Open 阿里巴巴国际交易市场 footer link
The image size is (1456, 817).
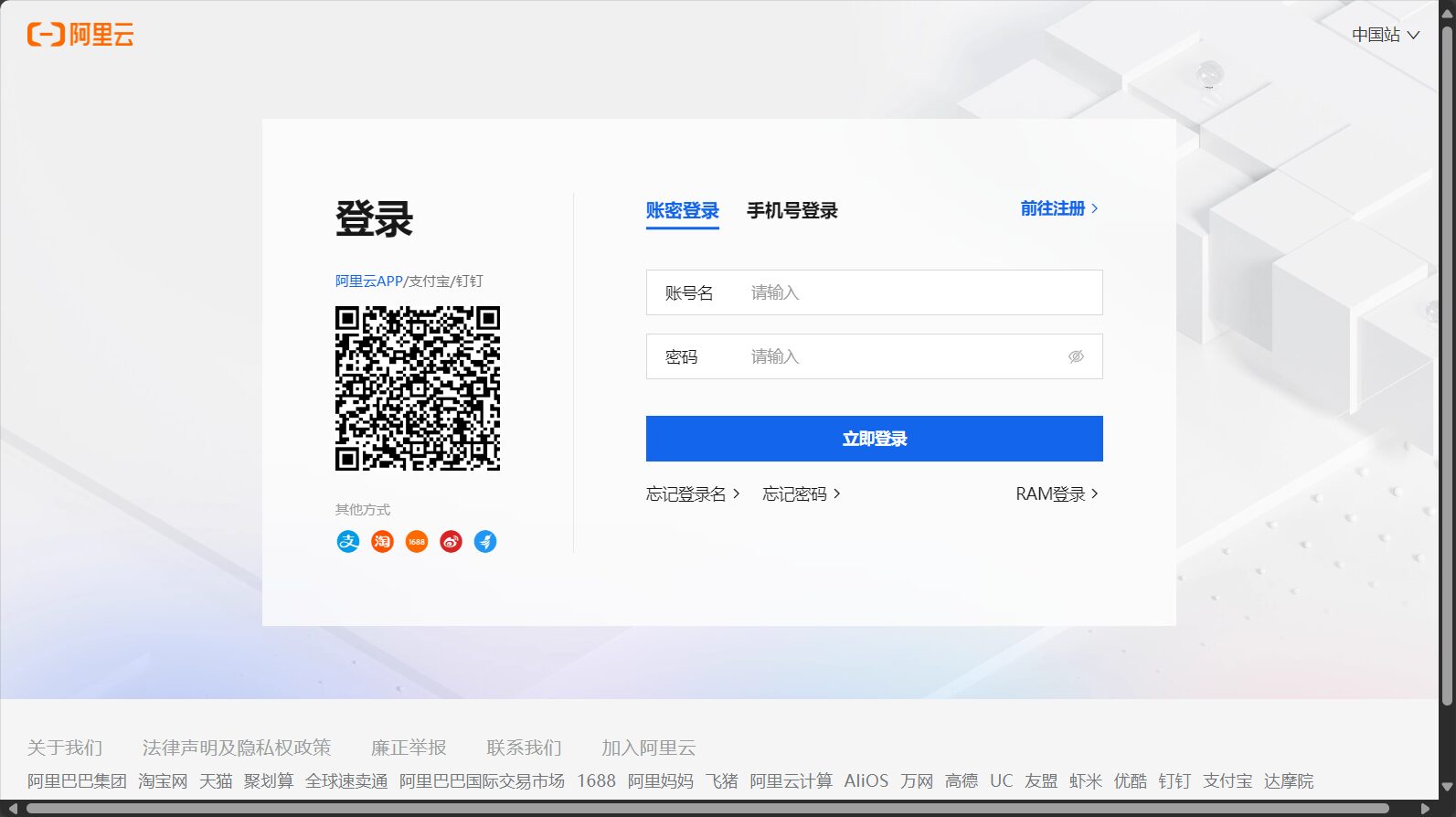click(482, 780)
